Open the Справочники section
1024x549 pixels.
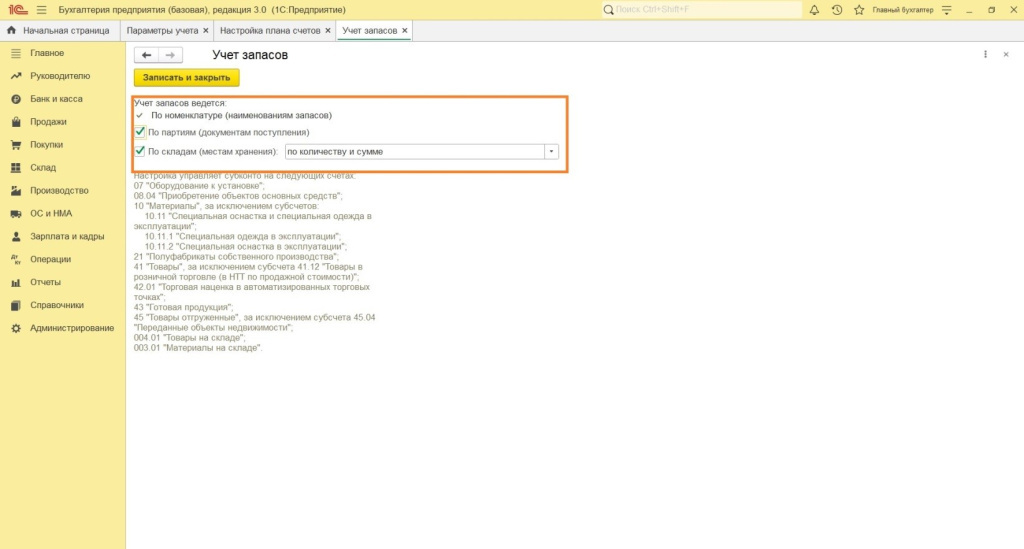tap(57, 305)
